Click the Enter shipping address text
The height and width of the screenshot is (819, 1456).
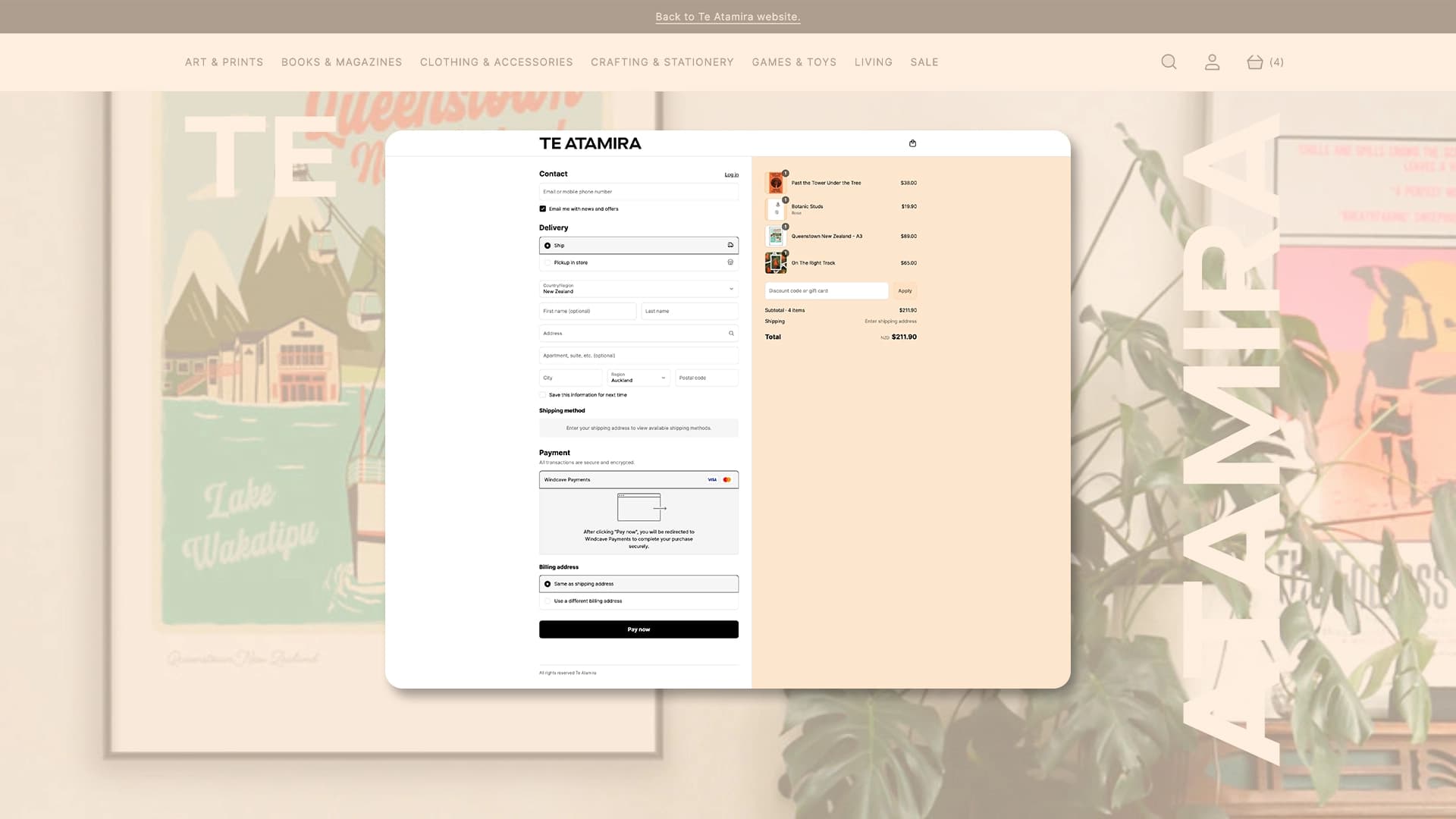[890, 322]
